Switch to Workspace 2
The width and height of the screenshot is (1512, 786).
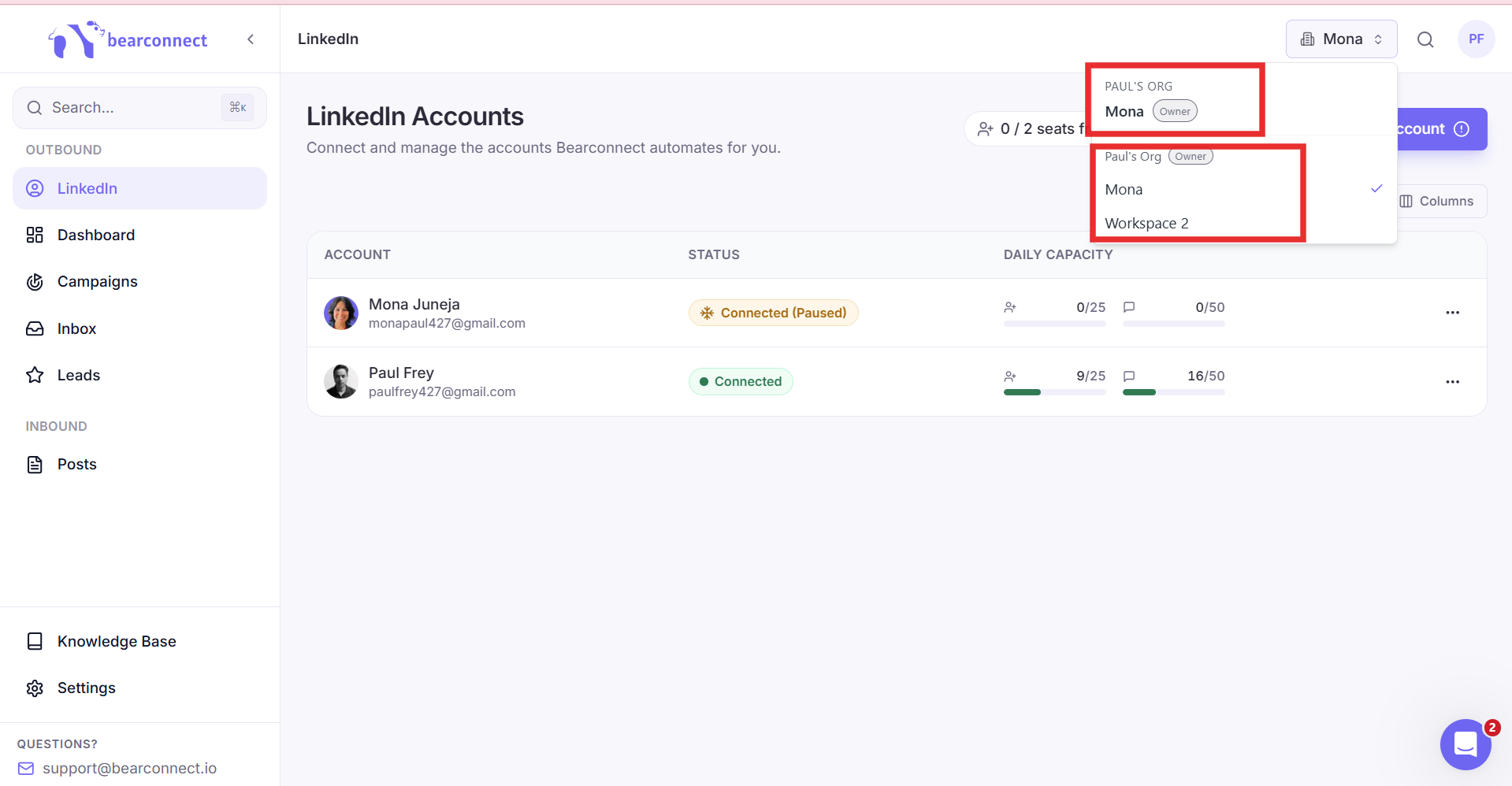click(1243, 224)
